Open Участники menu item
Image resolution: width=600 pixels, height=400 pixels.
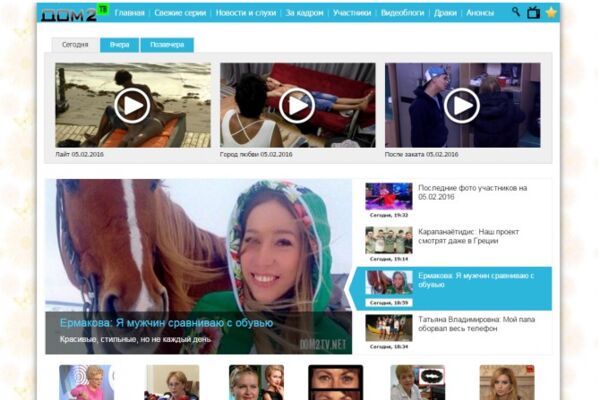click(352, 13)
